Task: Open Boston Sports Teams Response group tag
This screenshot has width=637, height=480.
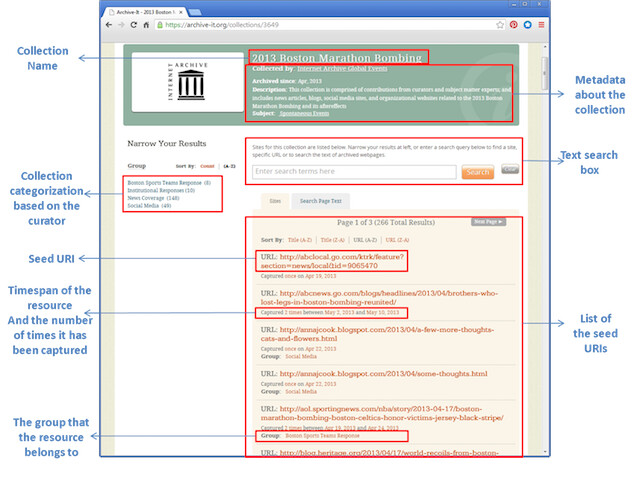Action: pos(322,436)
